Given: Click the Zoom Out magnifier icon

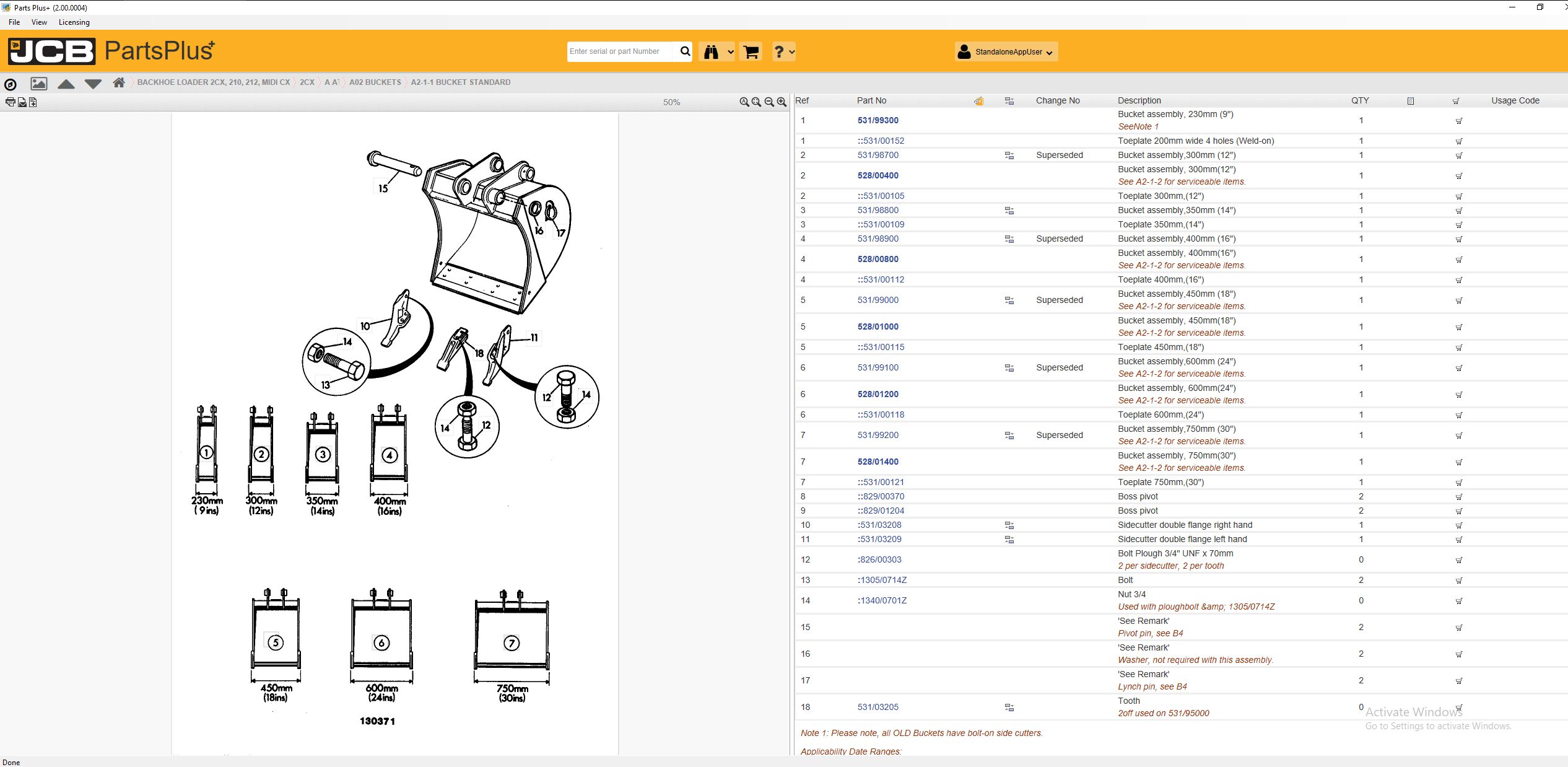Looking at the screenshot, I should [x=769, y=102].
